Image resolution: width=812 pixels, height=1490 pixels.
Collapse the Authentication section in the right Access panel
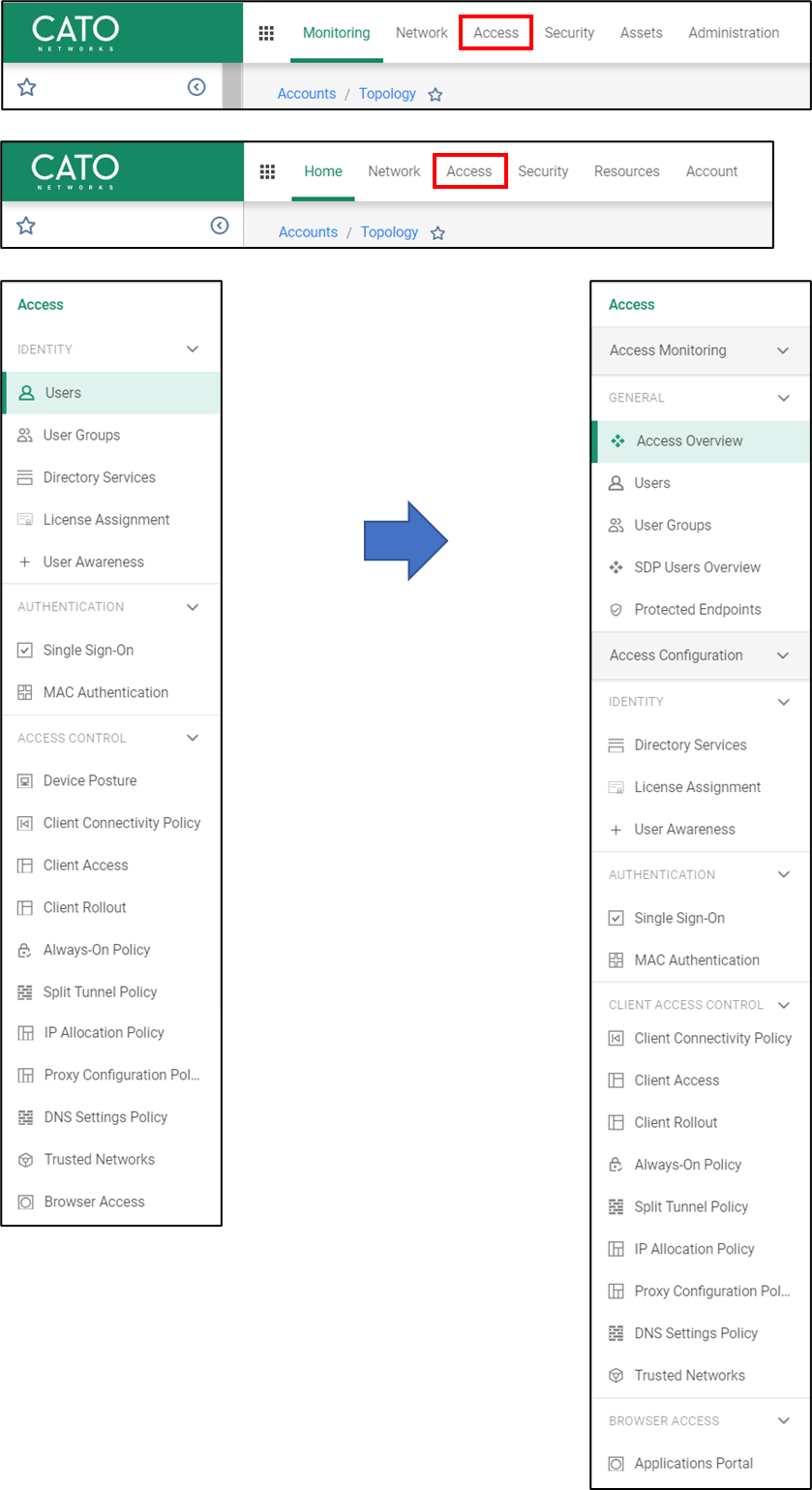[783, 875]
